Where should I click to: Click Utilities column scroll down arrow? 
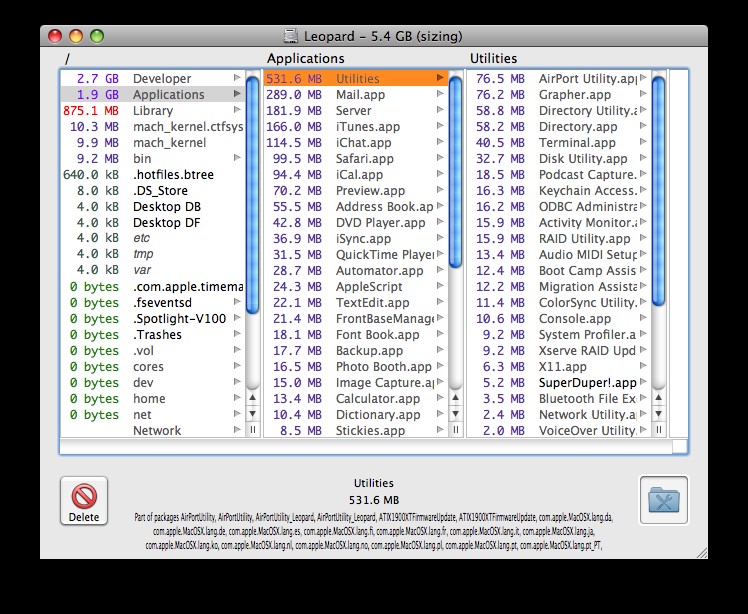[658, 414]
